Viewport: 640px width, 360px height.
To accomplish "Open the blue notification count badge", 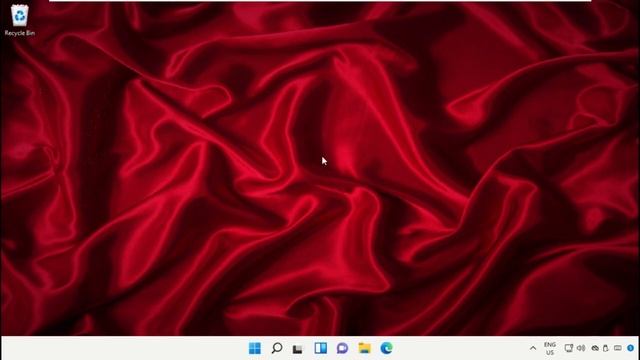I will (631, 348).
